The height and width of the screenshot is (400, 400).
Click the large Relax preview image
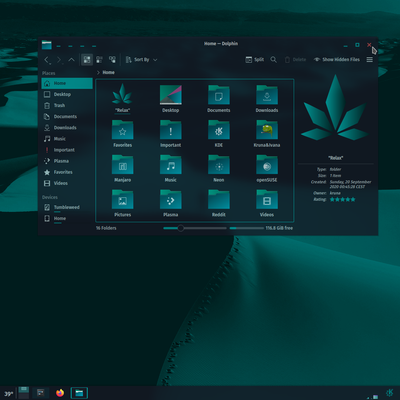click(x=335, y=108)
